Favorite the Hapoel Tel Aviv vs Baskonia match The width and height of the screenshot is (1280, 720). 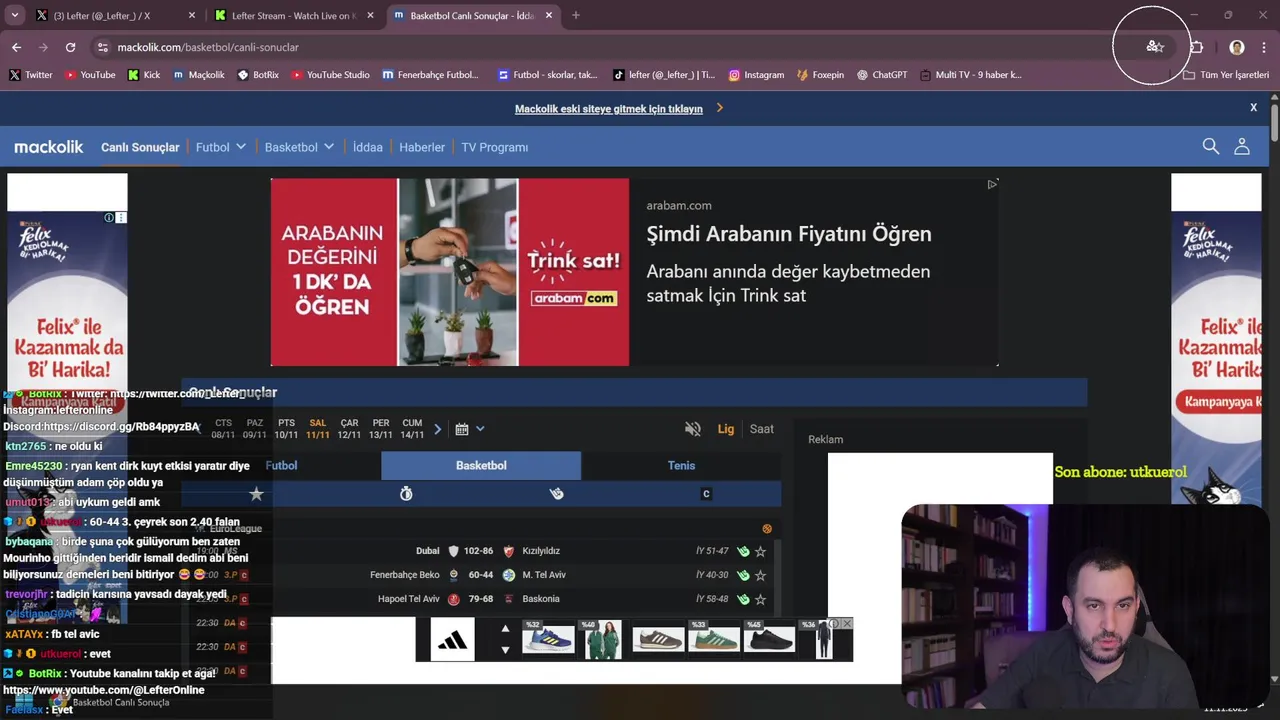[x=761, y=599]
